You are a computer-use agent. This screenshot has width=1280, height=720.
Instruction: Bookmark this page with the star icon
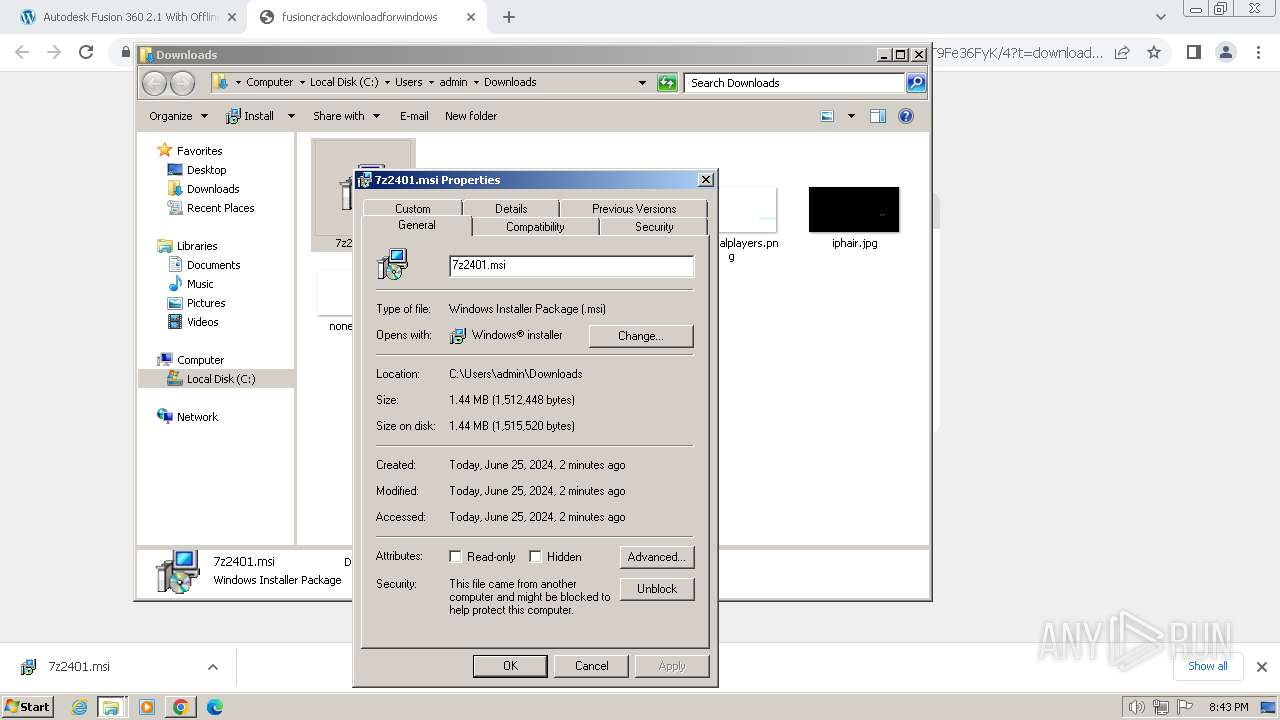point(1154,52)
